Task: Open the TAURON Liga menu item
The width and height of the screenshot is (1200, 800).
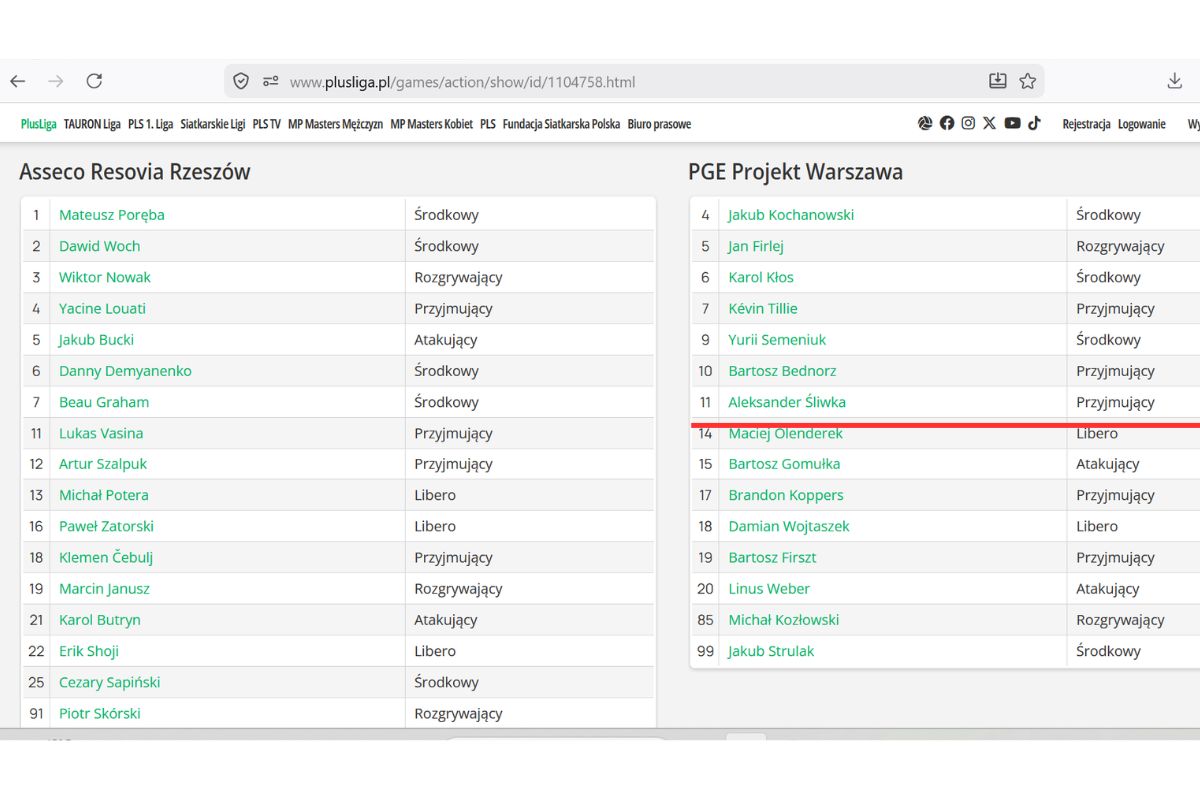Action: 92,124
